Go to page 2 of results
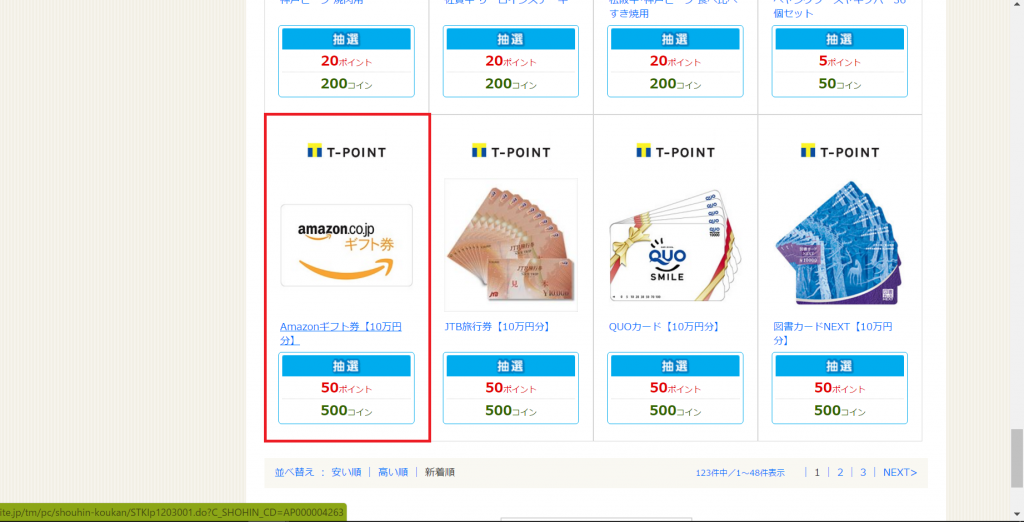1024x522 pixels. tap(840, 472)
